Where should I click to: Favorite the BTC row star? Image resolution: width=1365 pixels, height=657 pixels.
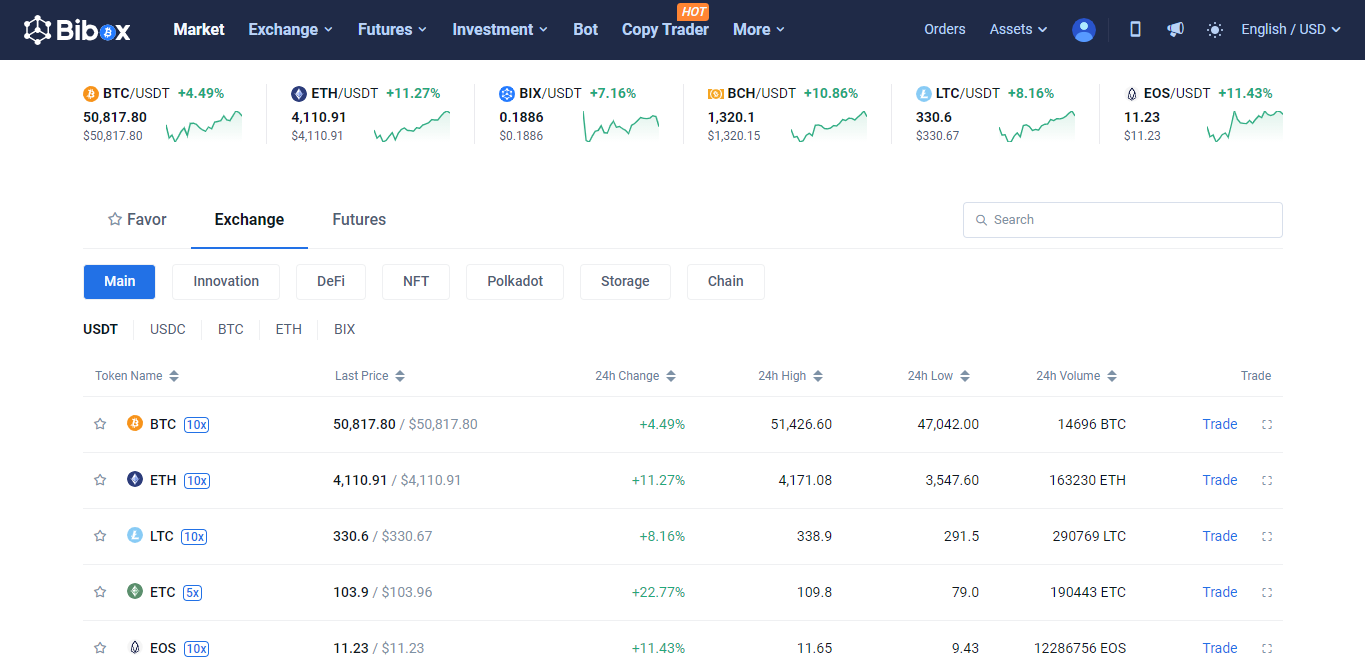(x=100, y=424)
